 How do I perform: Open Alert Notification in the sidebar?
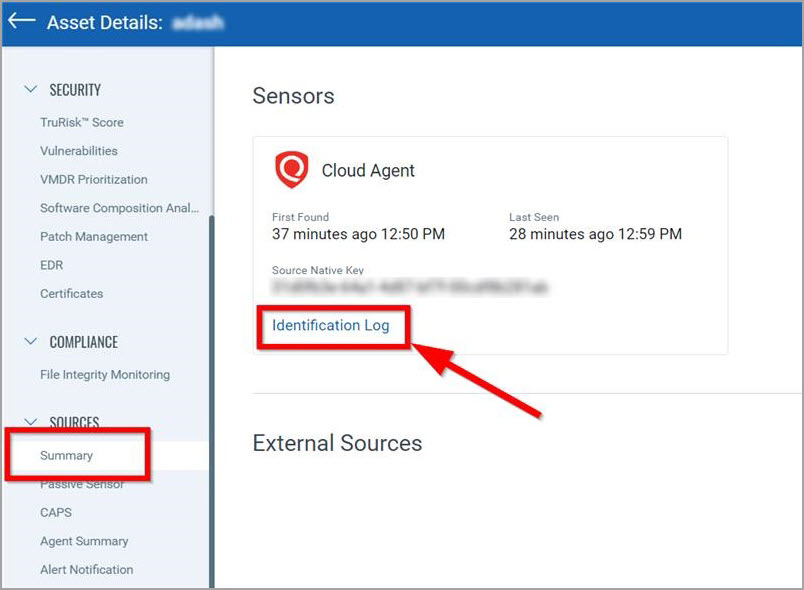[87, 569]
